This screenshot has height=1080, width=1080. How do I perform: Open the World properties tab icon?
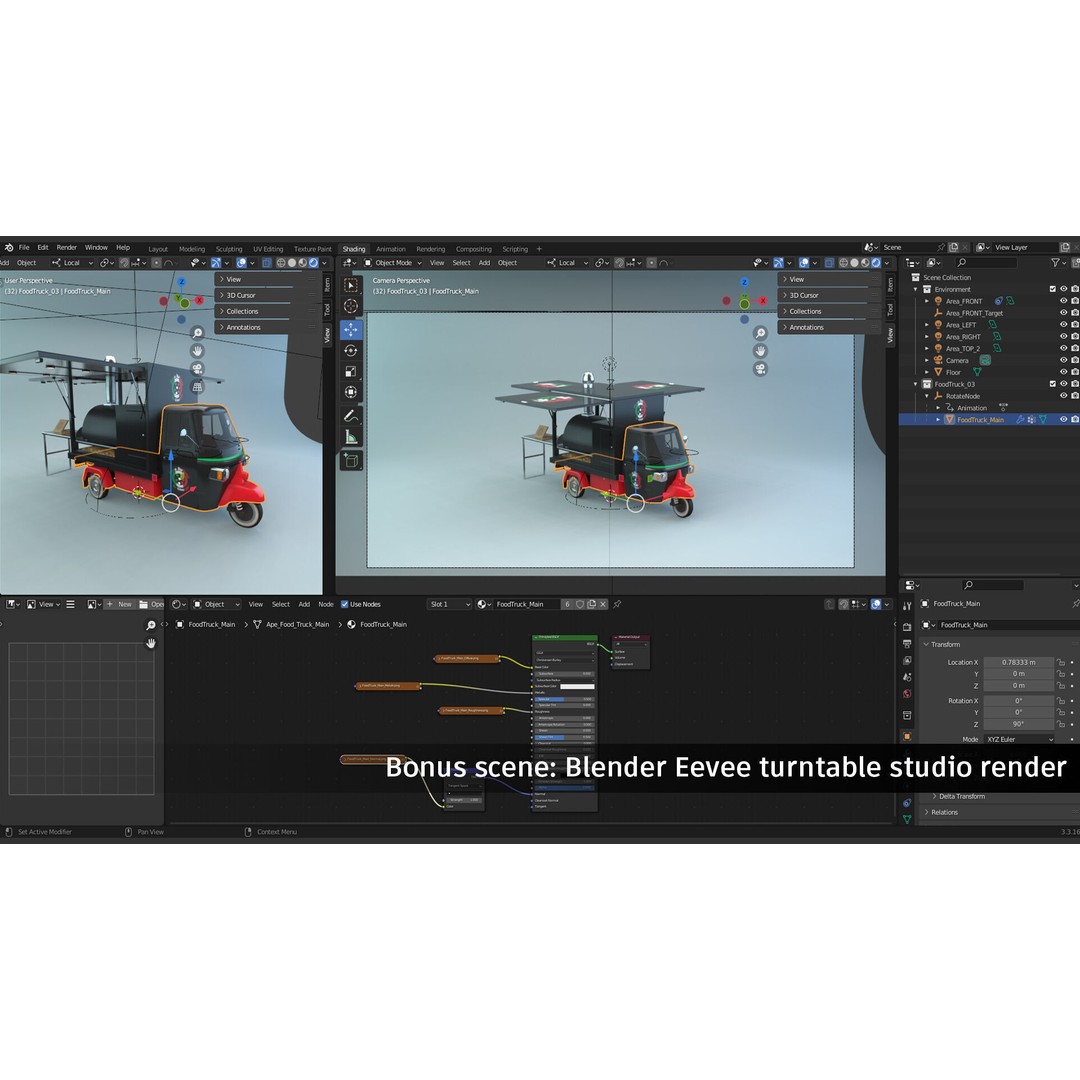click(907, 694)
